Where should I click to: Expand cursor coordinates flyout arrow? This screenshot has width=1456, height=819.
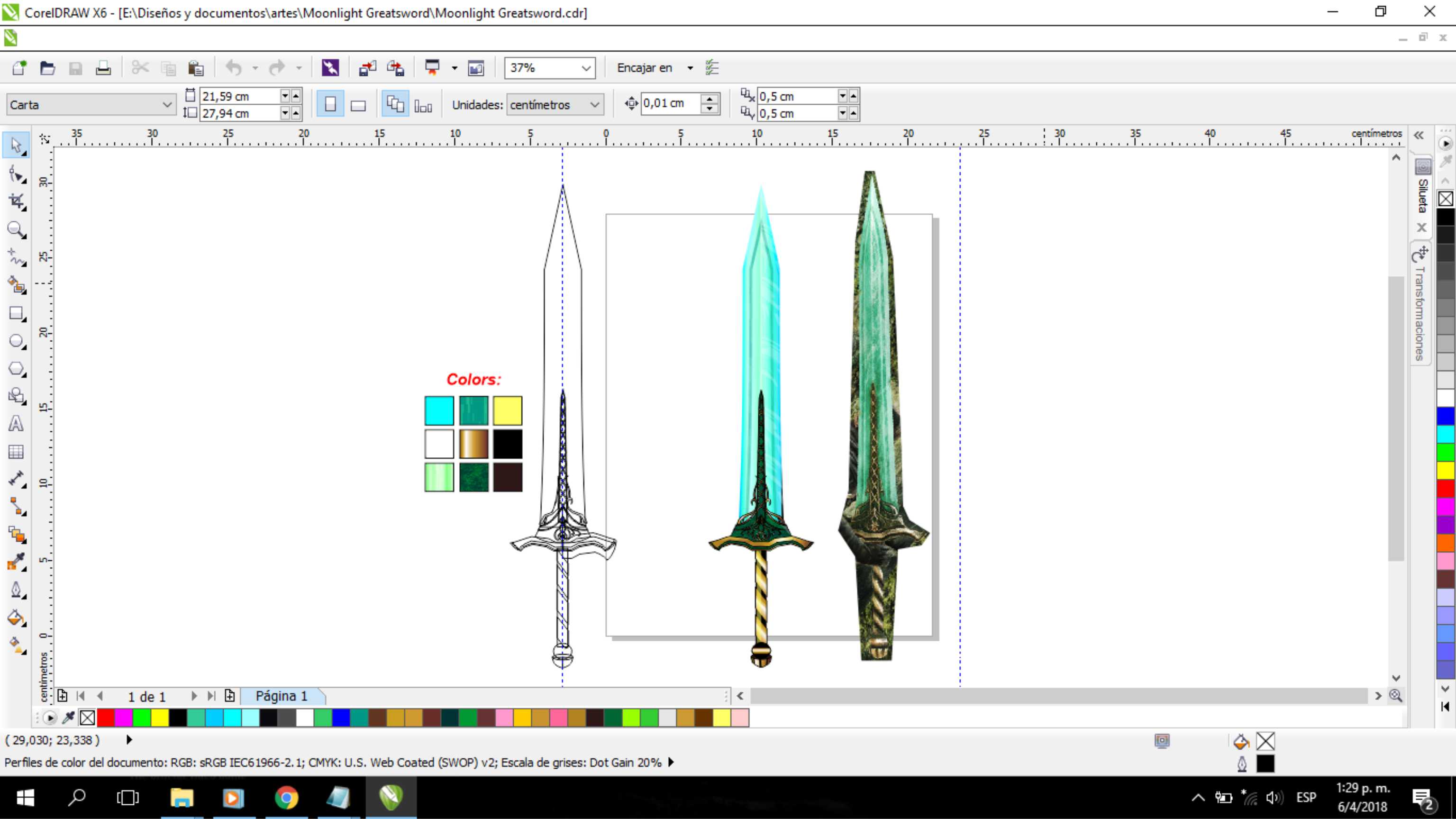(x=129, y=739)
